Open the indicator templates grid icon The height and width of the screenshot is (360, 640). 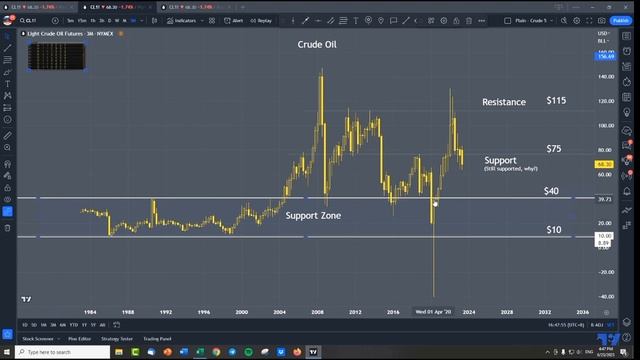[x=212, y=21]
